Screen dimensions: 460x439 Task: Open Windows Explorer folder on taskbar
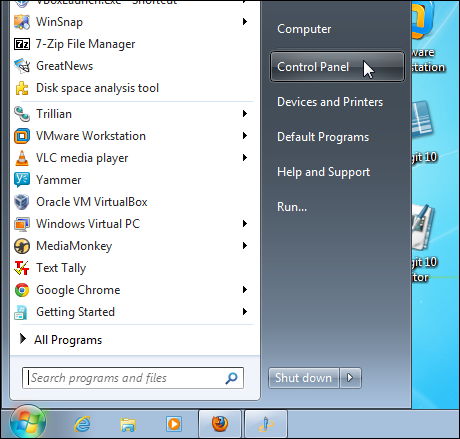click(x=128, y=424)
